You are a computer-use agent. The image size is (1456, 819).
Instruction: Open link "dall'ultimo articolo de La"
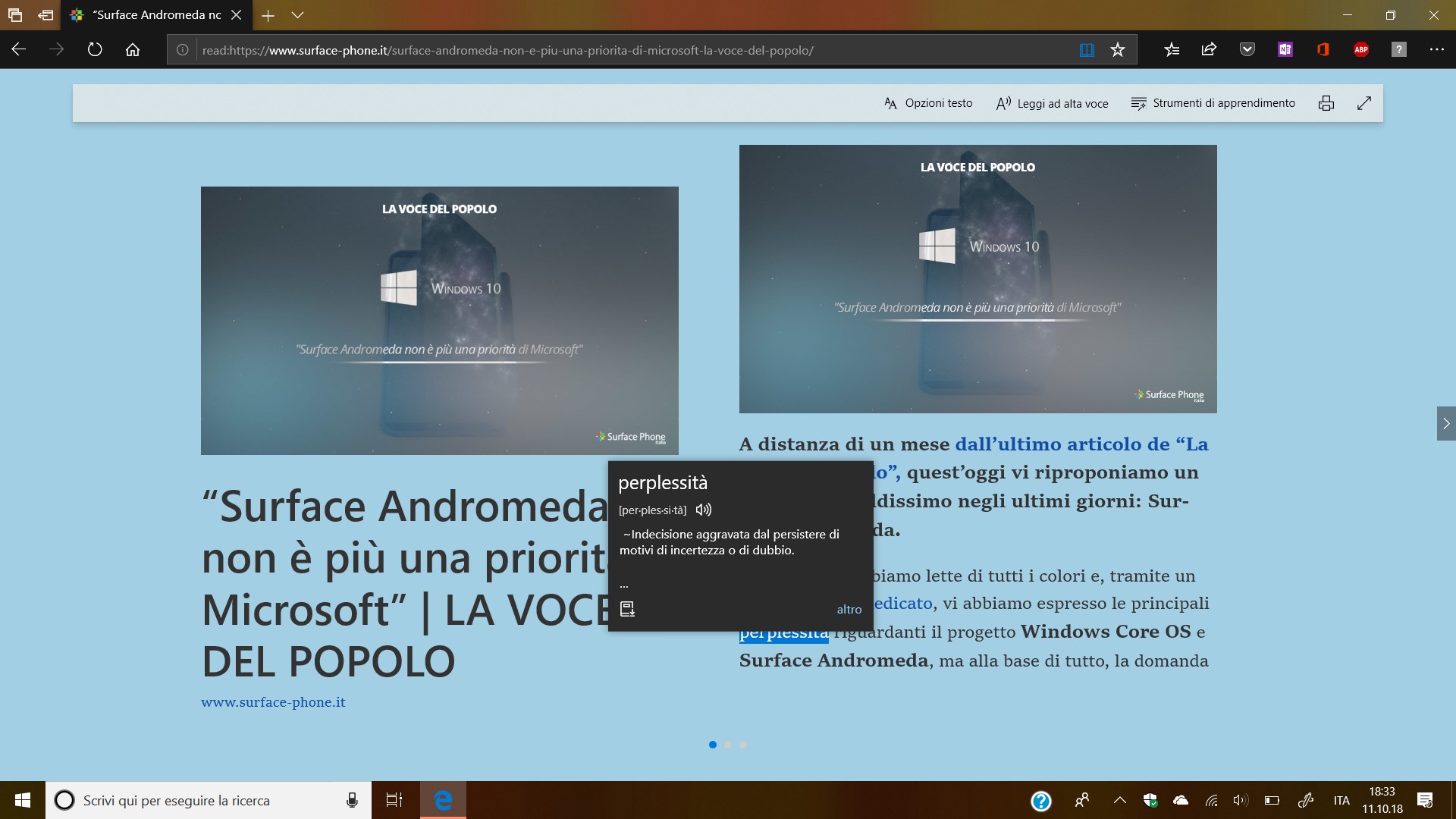[1081, 444]
